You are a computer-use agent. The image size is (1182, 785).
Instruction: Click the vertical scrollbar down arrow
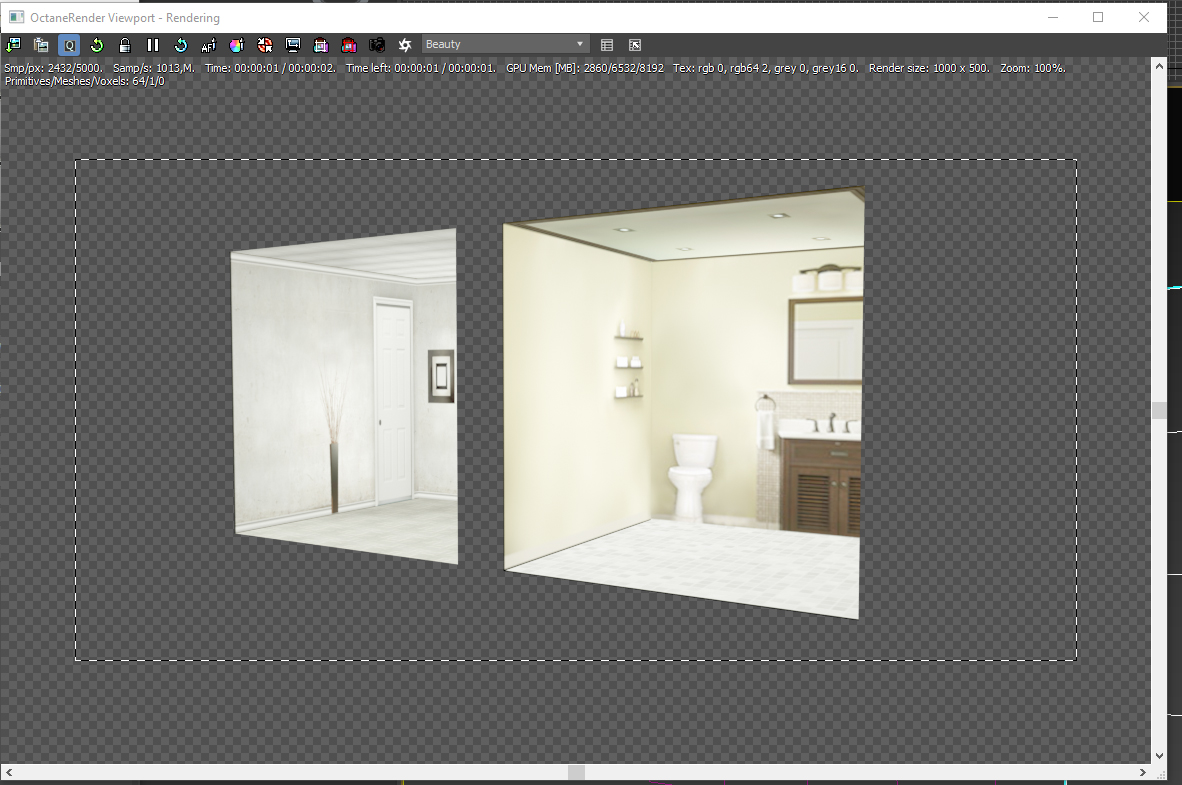(1159, 756)
